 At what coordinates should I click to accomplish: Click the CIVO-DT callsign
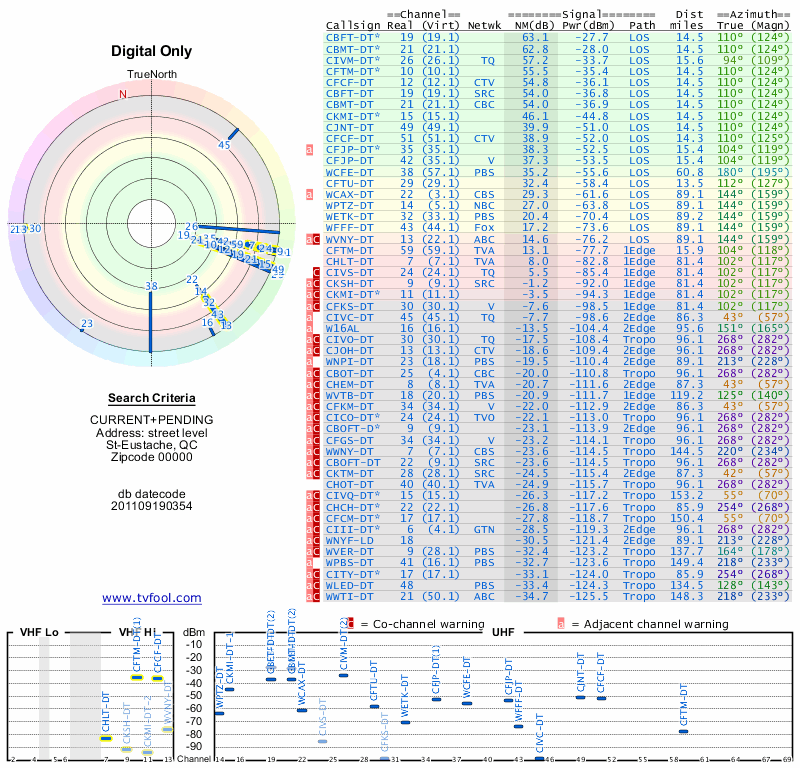pos(349,340)
